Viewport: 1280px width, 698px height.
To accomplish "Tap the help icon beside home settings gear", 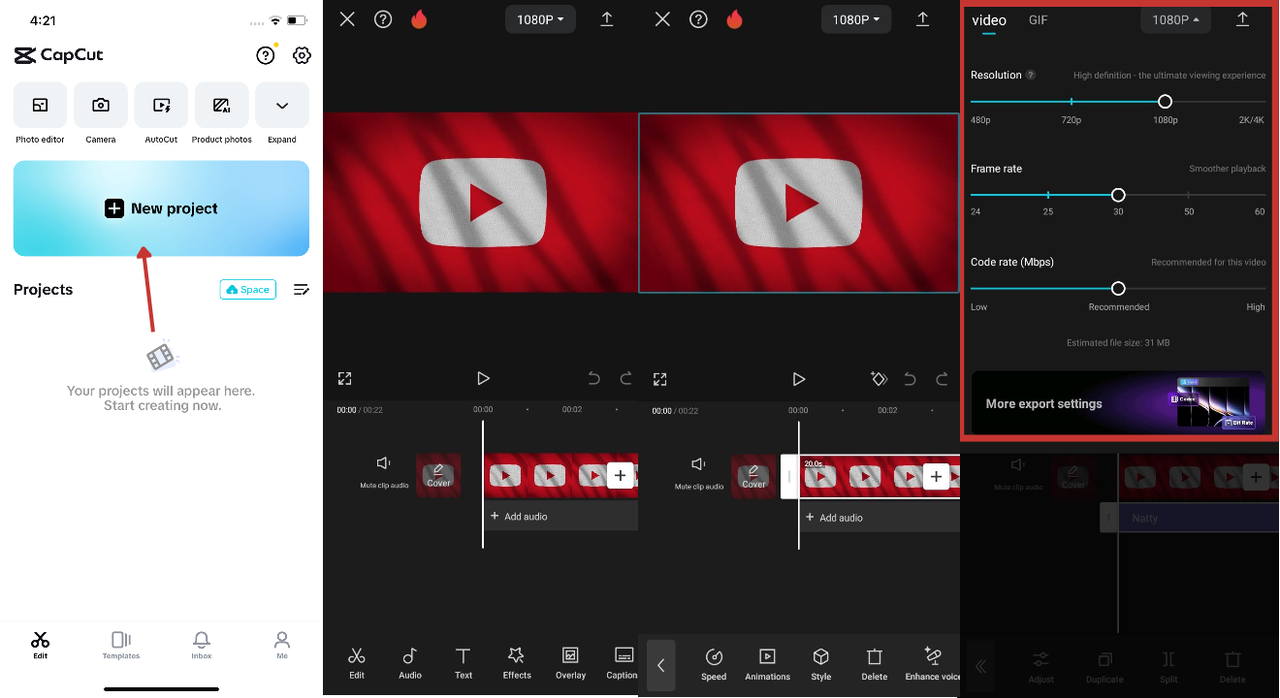I will 265,56.
